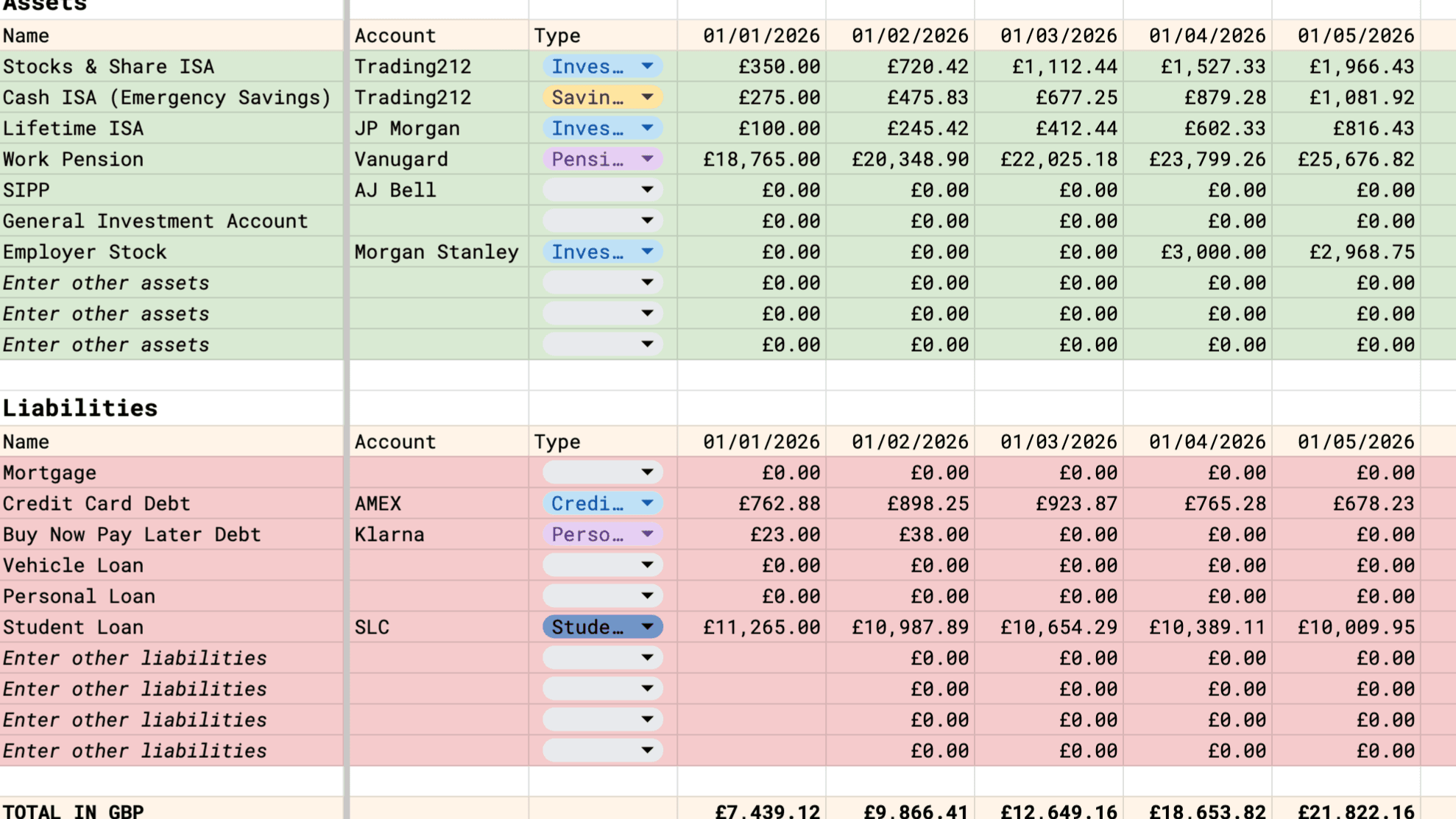The width and height of the screenshot is (1456, 819).
Task: Open Type dropdown for Mortgage row
Action: [603, 472]
